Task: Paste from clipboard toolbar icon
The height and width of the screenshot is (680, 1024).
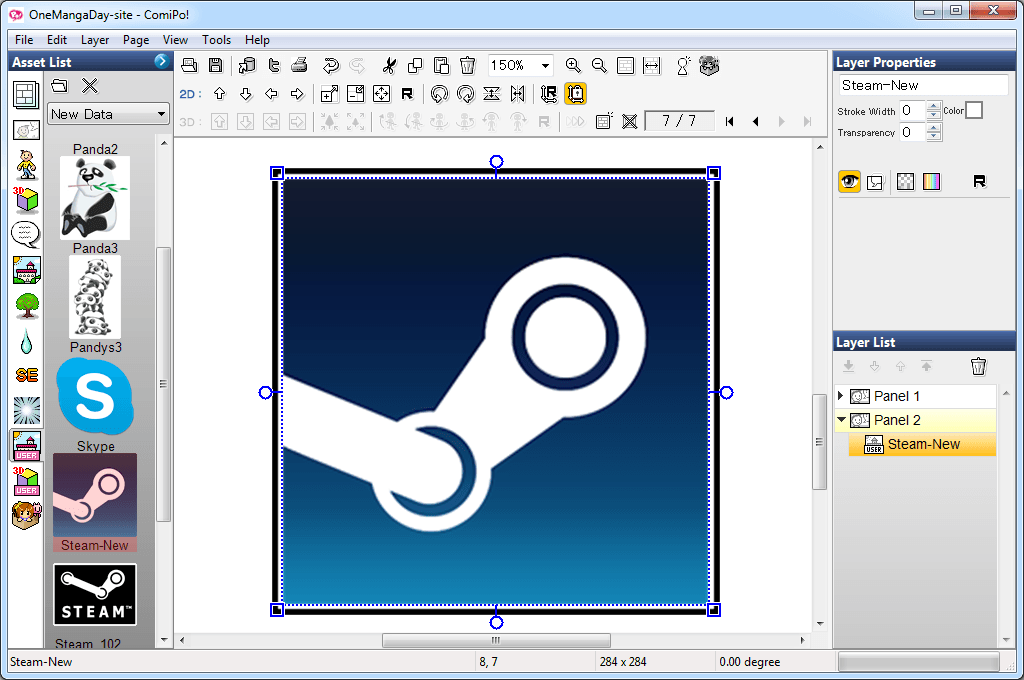Action: tap(441, 65)
